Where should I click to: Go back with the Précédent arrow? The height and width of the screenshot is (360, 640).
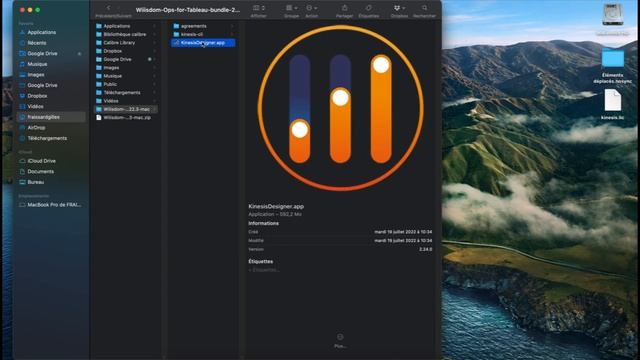108,8
